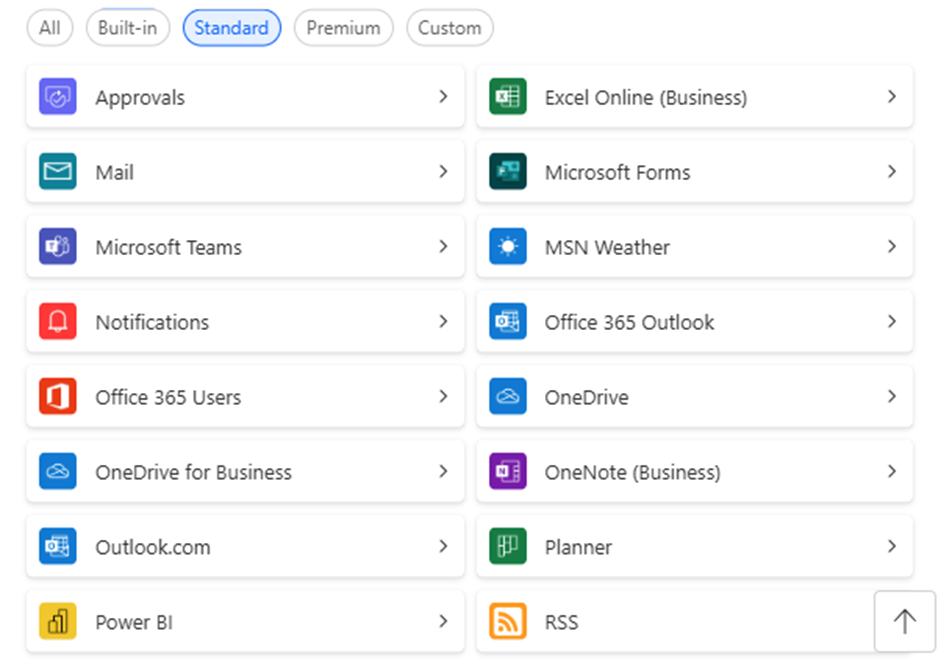Image resolution: width=941 pixels, height=659 pixels.
Task: Expand the OneDrive row chevron
Action: [892, 397]
